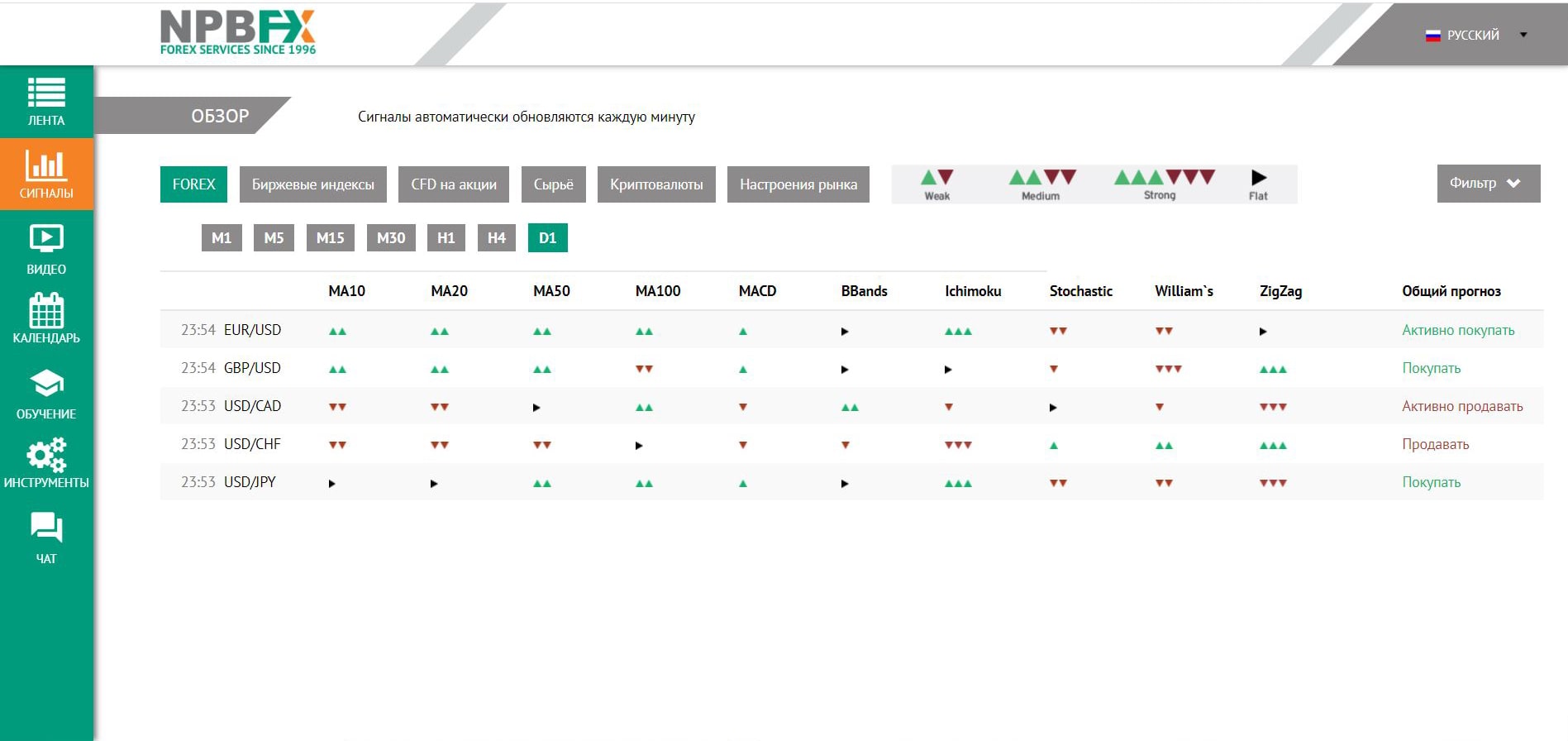Click USD/CHF Stochastic weak buy arrow

coord(1054,445)
